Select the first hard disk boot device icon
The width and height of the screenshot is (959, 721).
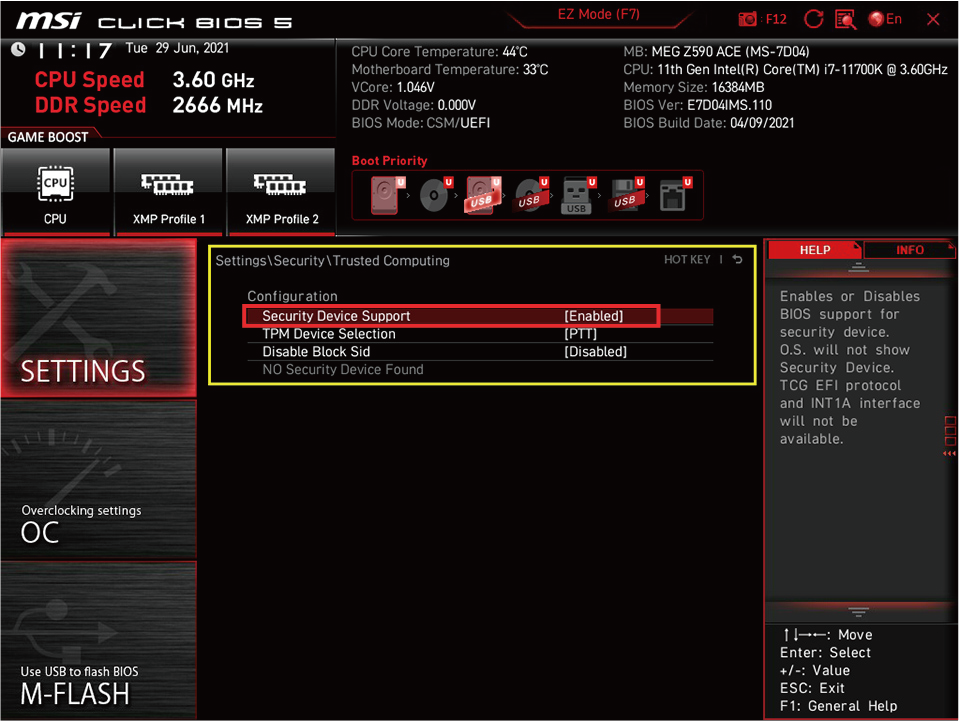click(x=387, y=195)
